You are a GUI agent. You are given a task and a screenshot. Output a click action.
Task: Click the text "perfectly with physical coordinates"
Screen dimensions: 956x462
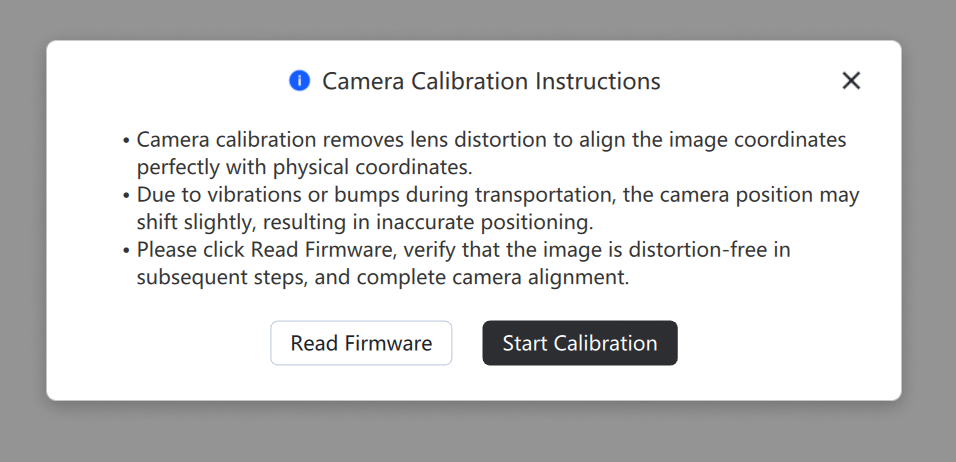coord(304,167)
